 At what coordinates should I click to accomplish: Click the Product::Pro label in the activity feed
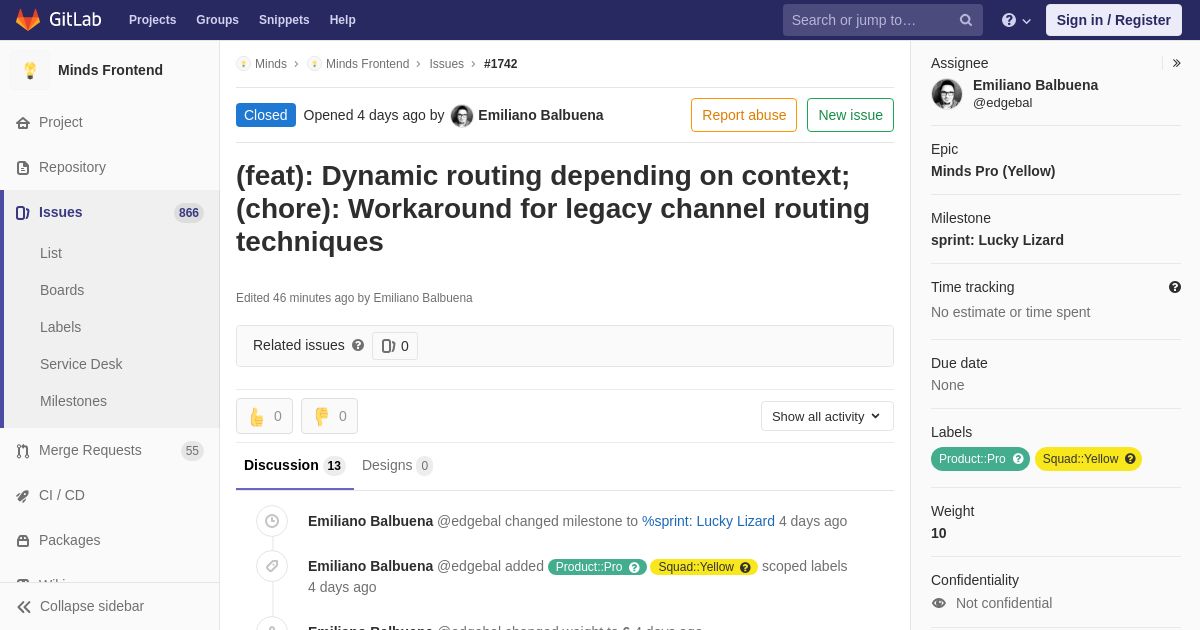[x=597, y=567]
